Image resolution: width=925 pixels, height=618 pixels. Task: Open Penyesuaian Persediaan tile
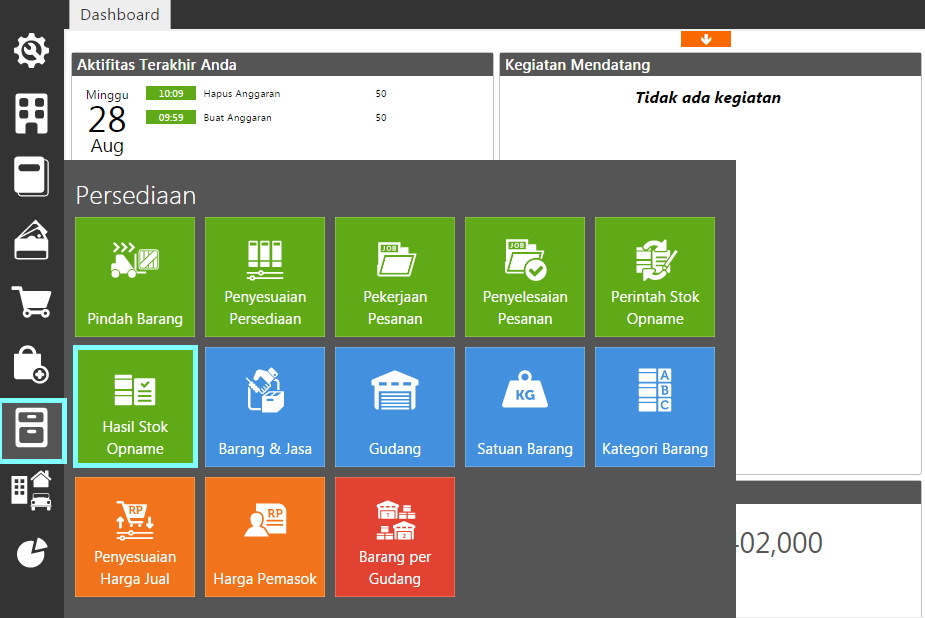coord(265,277)
